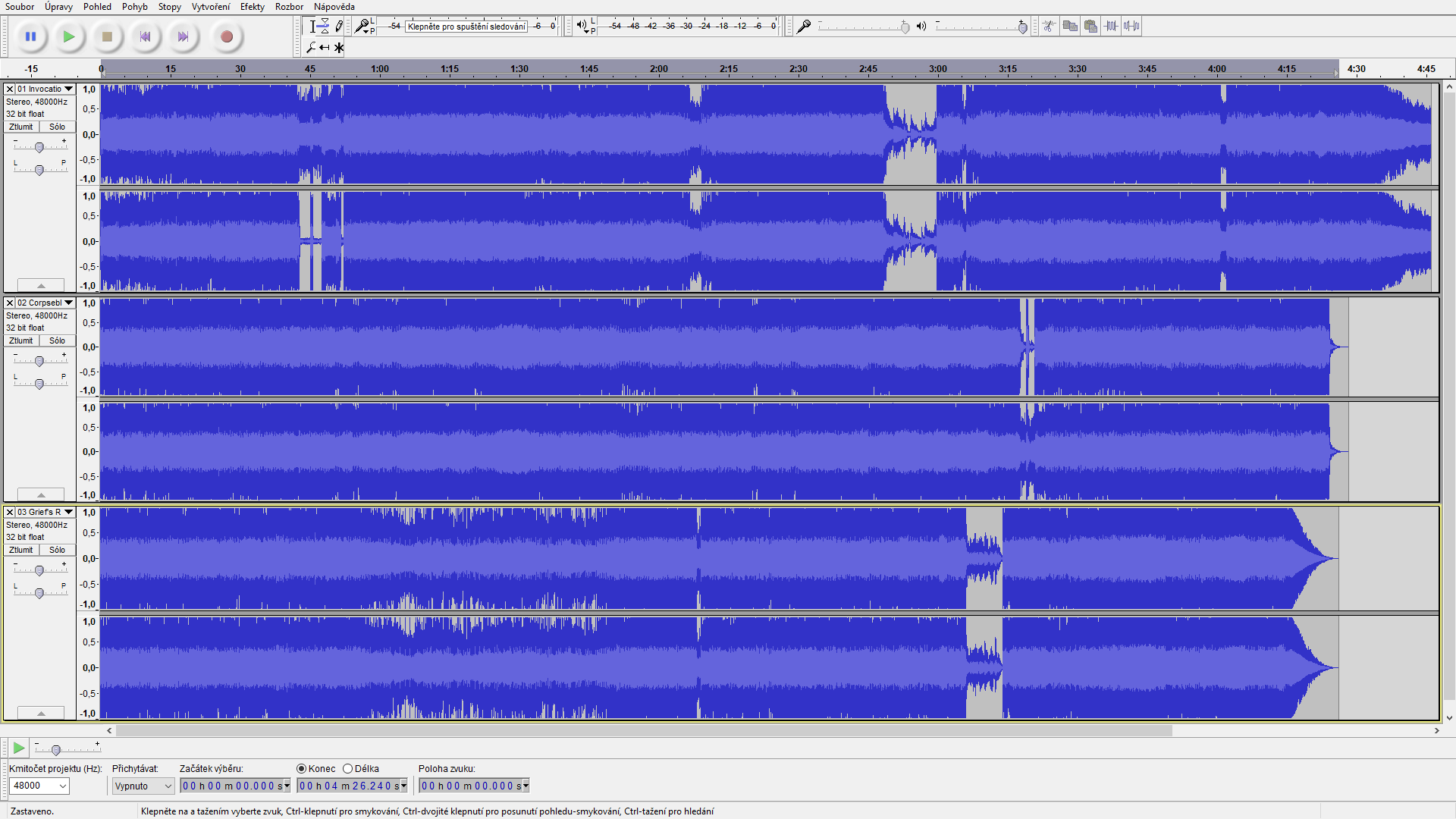Viewport: 1456px width, 819px height.
Task: Open the recording meter microphone dropdown
Action: pos(363,27)
